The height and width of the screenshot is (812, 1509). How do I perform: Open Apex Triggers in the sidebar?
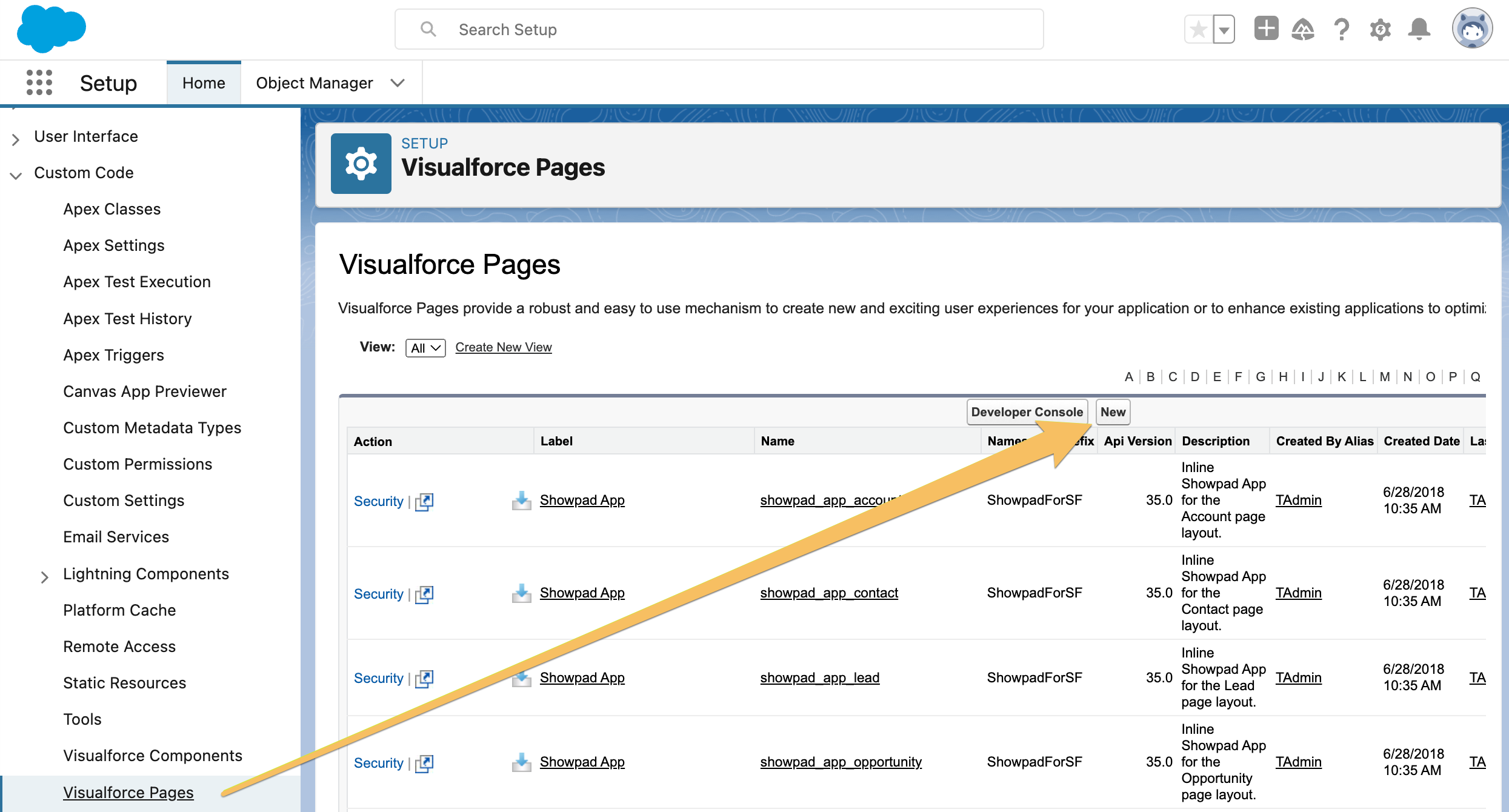(x=114, y=355)
